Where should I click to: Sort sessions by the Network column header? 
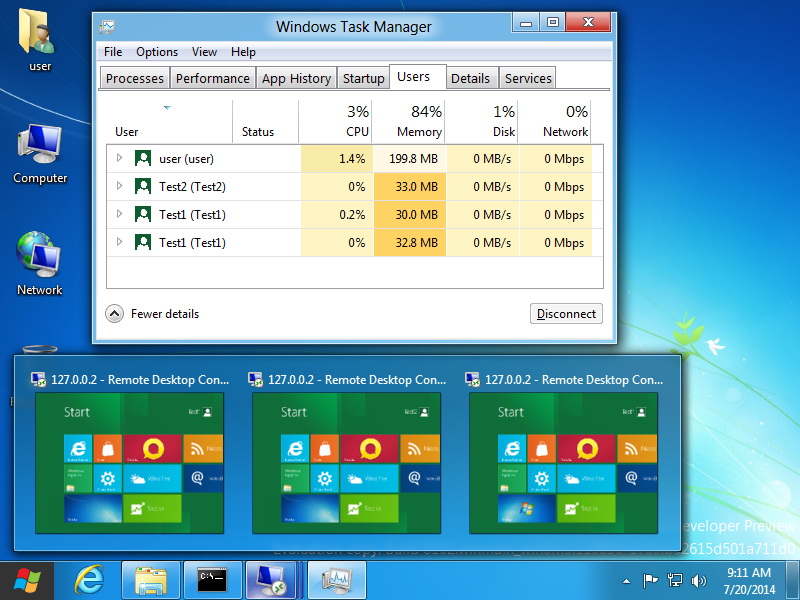point(555,122)
